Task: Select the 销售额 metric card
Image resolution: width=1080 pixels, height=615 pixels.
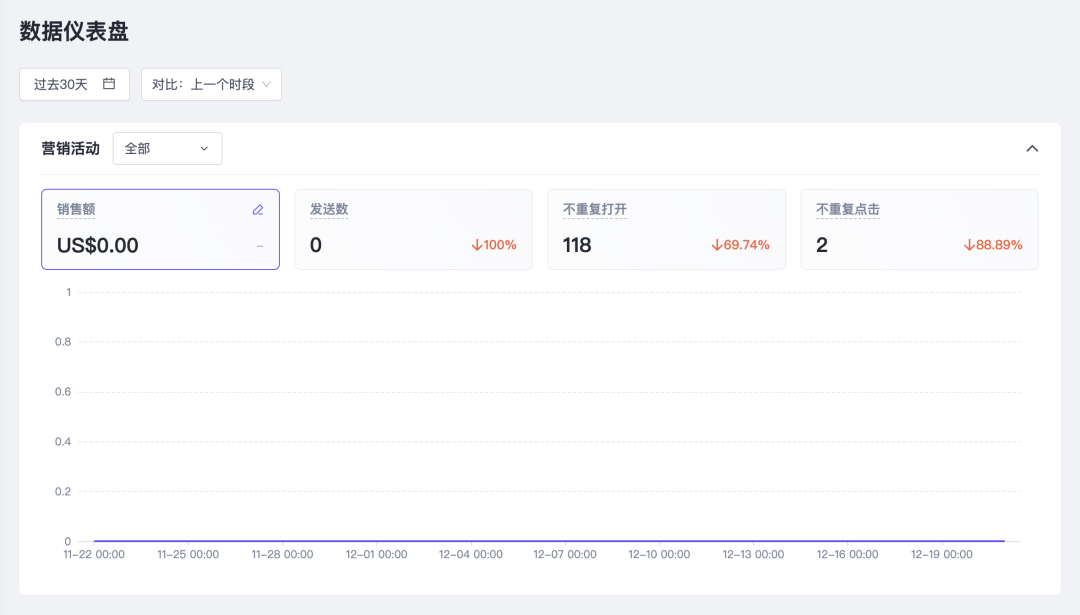Action: [x=160, y=229]
